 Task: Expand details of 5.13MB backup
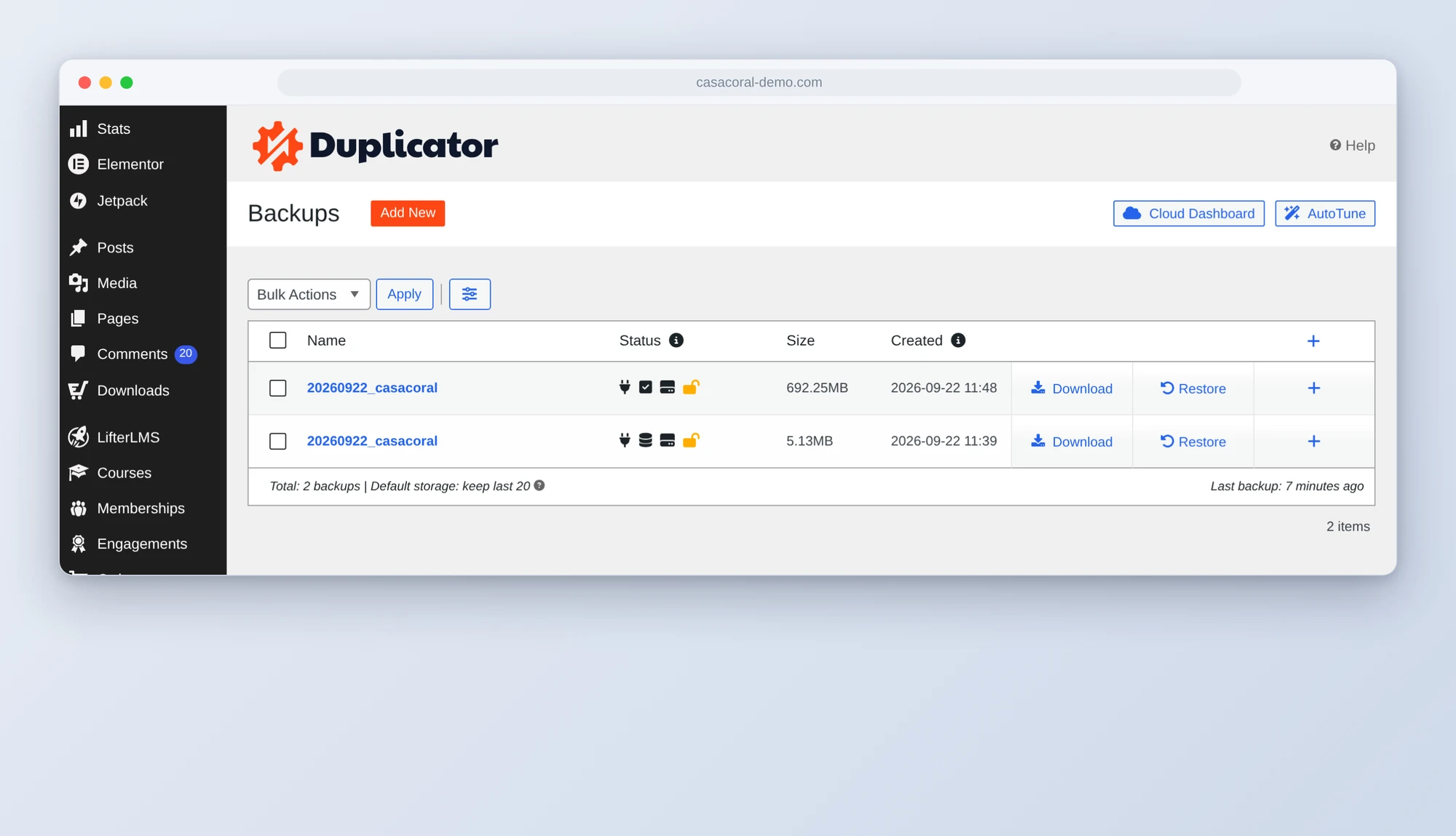[x=1314, y=442]
